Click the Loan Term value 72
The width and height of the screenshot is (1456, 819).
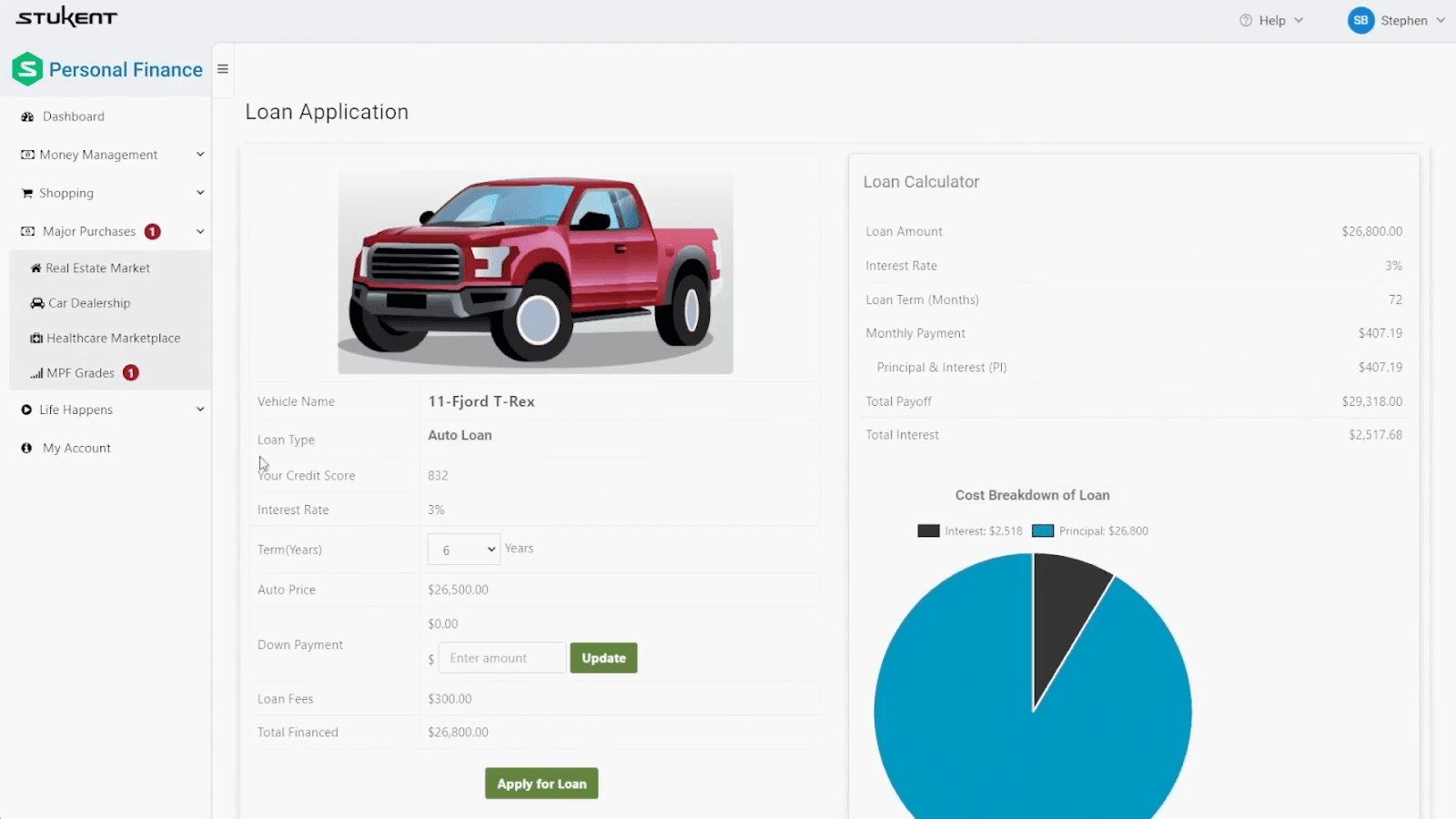(x=1395, y=299)
